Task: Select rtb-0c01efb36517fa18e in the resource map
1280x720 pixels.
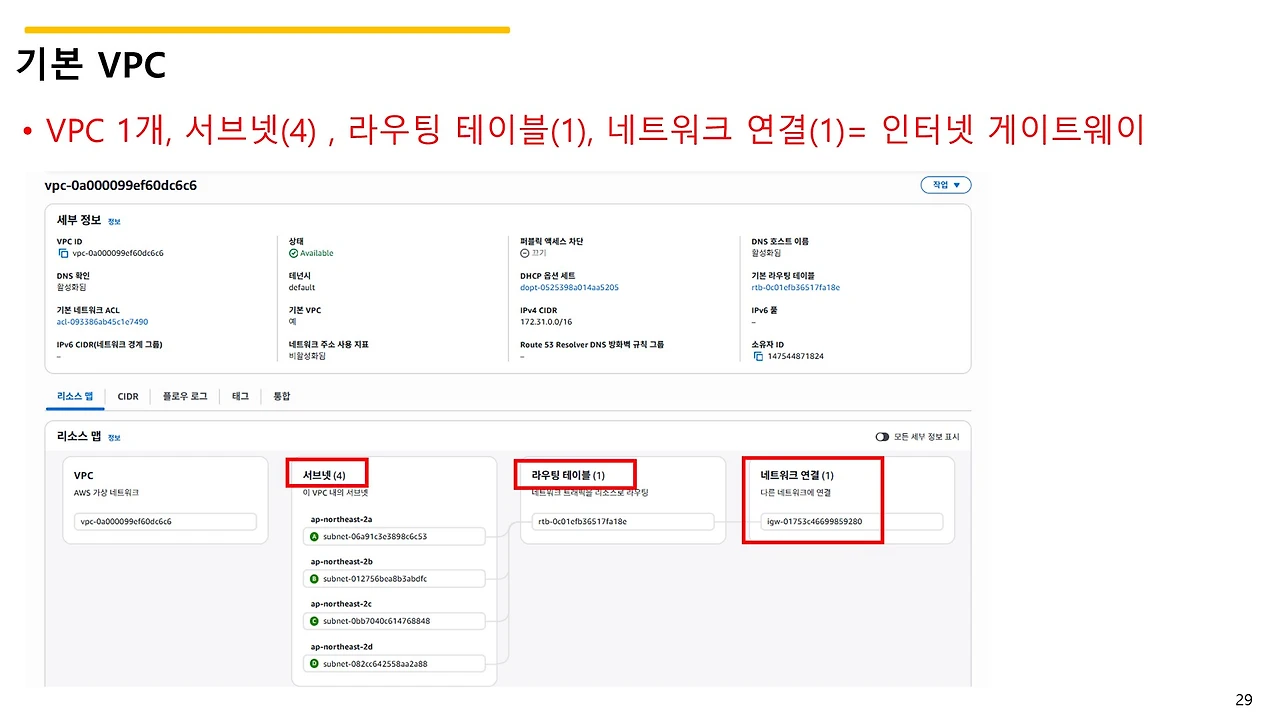Action: coord(622,521)
